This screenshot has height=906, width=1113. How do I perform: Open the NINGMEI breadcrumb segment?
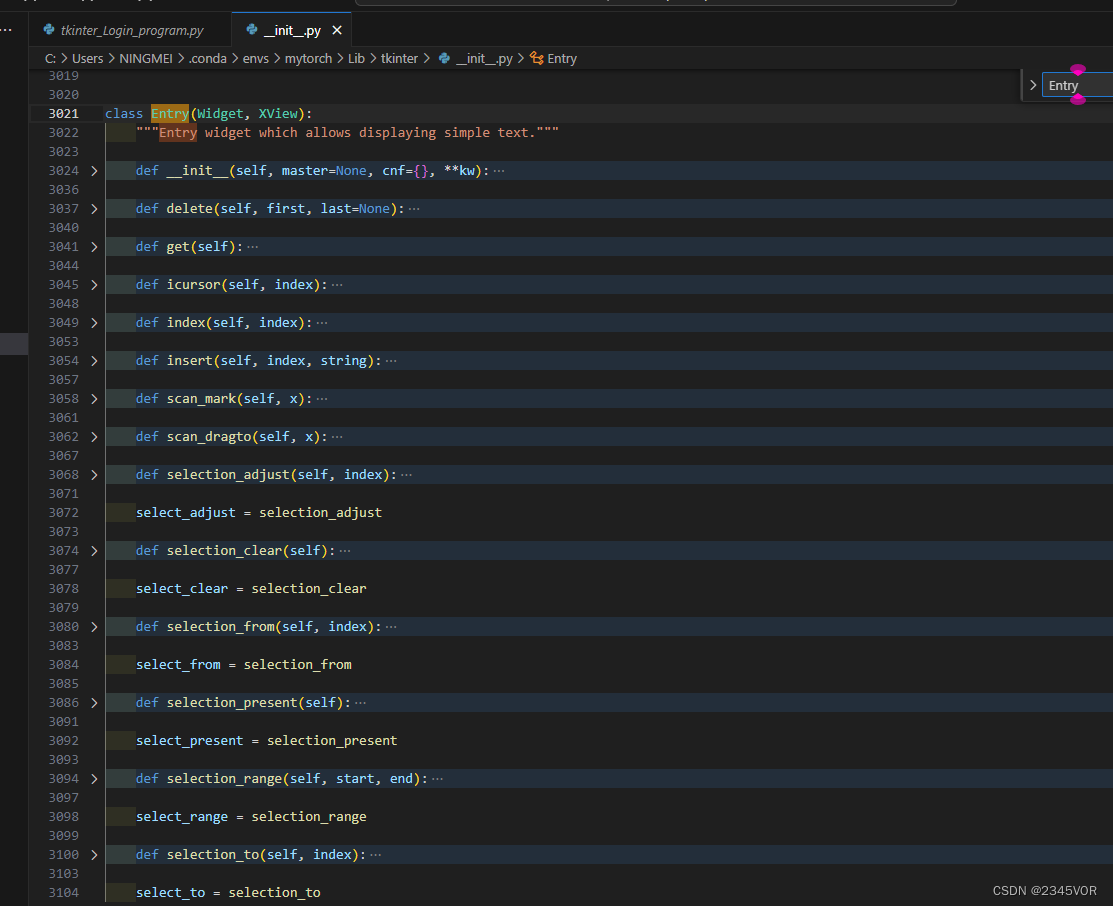point(146,58)
